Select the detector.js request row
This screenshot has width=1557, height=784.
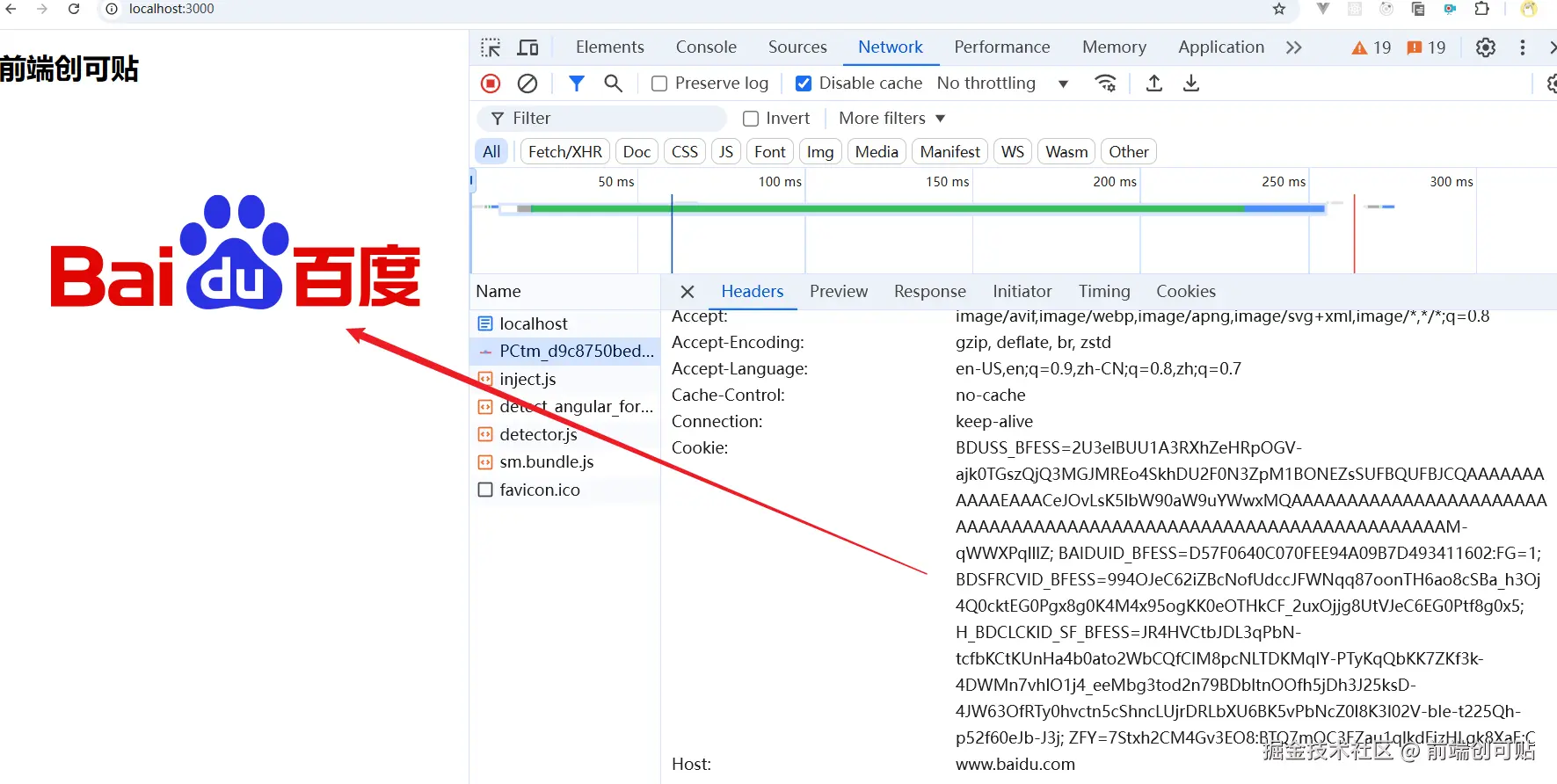pyautogui.click(x=565, y=434)
